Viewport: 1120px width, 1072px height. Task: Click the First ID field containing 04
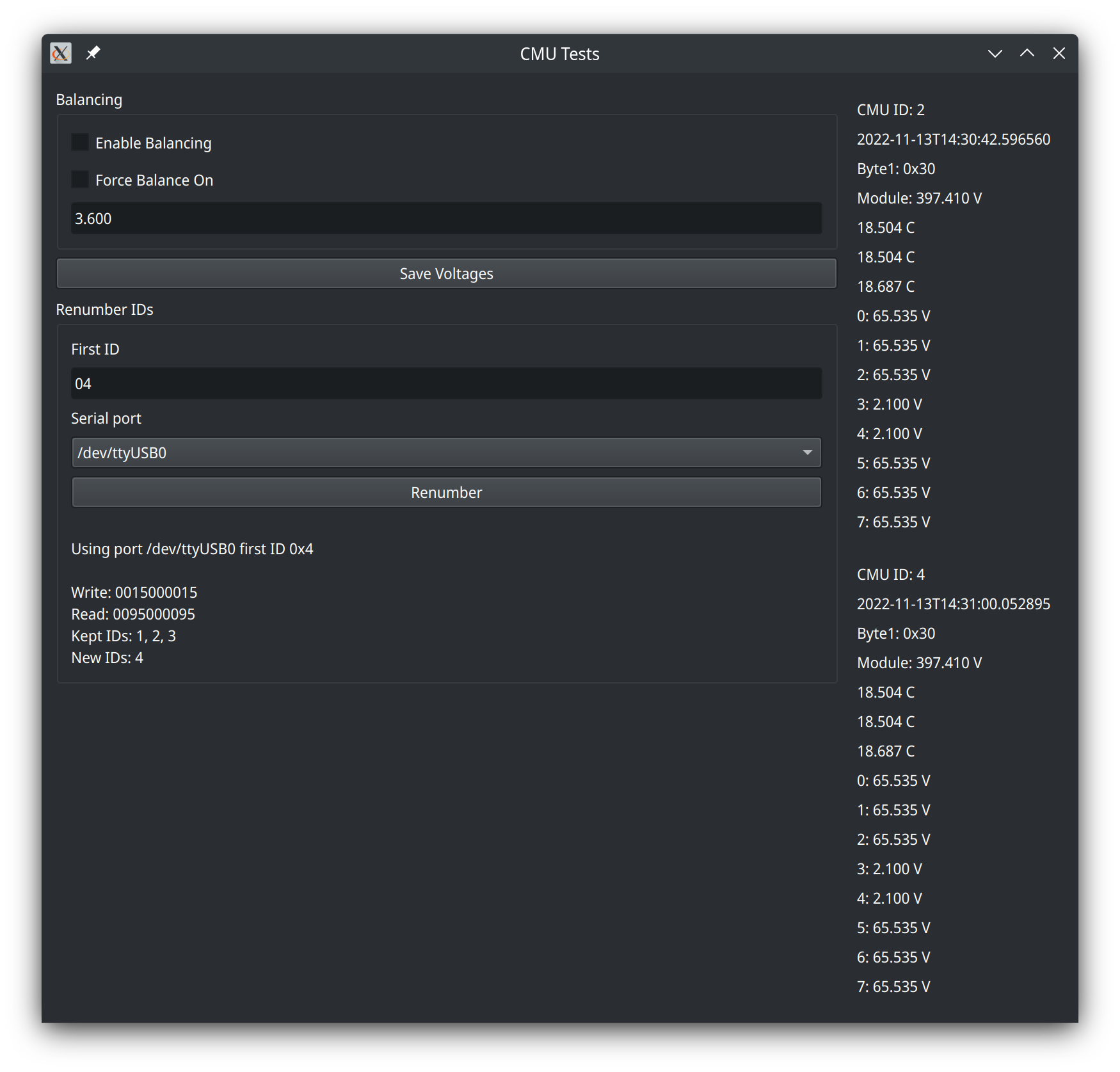click(446, 384)
